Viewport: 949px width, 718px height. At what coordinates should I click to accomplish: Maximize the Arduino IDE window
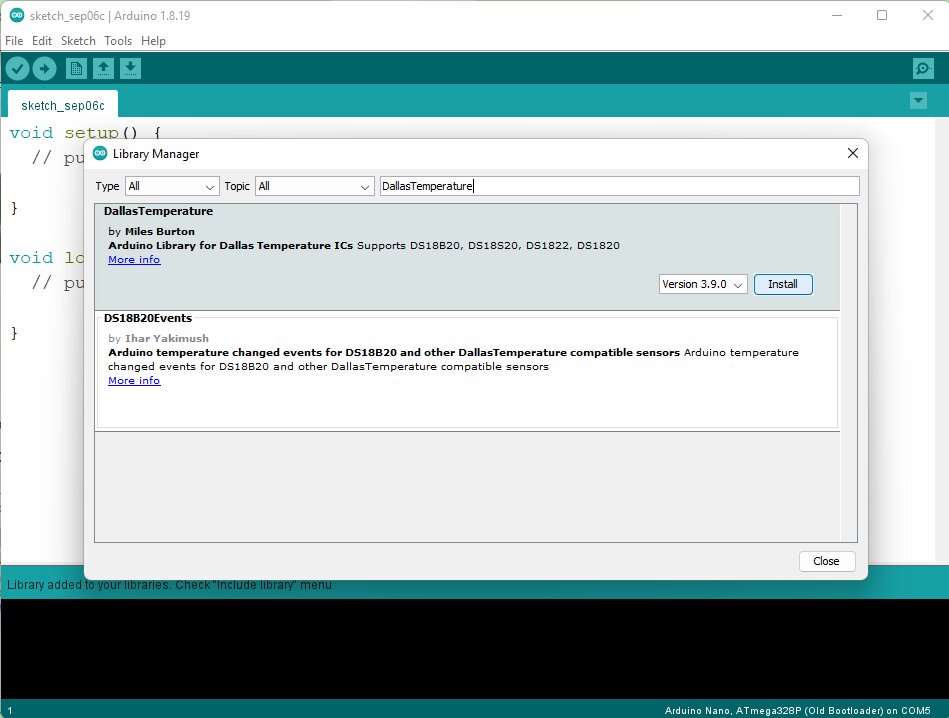point(882,15)
